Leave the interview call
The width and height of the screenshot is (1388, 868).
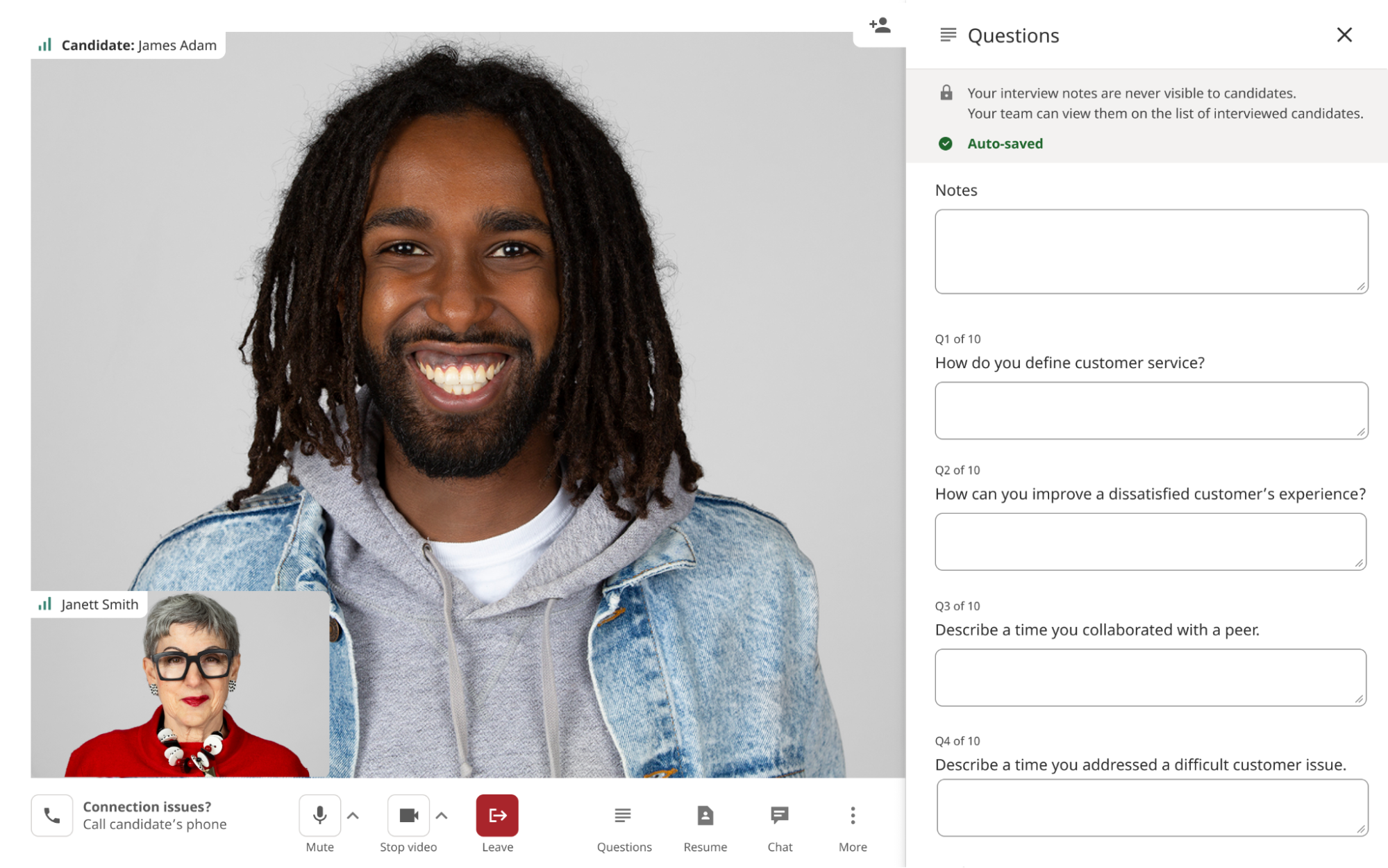click(x=497, y=815)
